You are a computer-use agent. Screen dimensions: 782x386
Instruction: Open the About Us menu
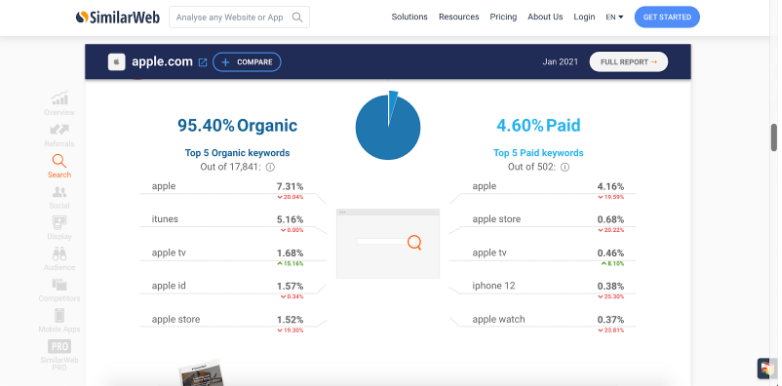[x=545, y=17]
